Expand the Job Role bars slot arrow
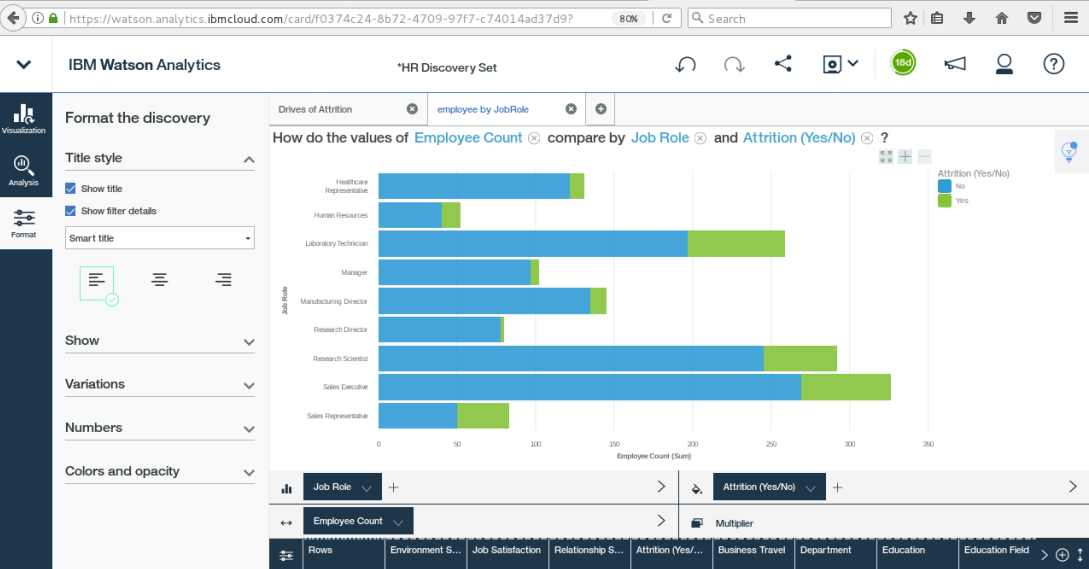 pos(661,487)
